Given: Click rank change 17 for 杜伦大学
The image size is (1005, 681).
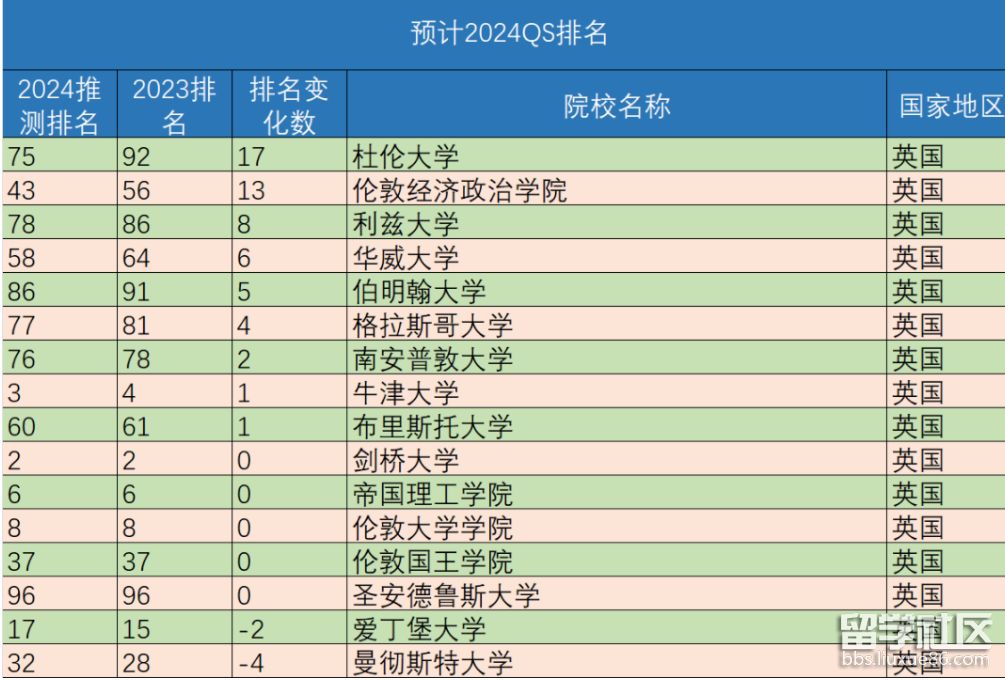Looking at the screenshot, I should (x=251, y=157).
